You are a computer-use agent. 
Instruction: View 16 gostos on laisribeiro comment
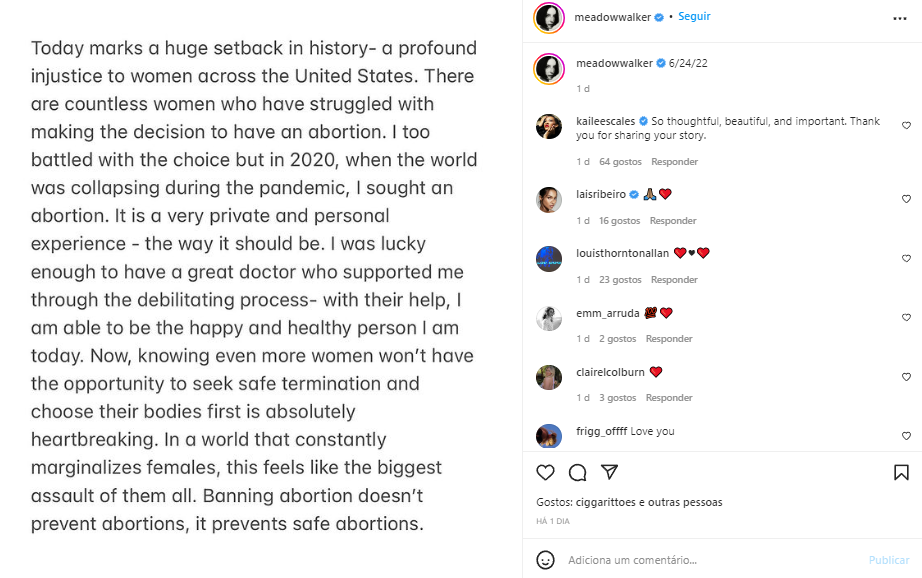[x=619, y=220]
